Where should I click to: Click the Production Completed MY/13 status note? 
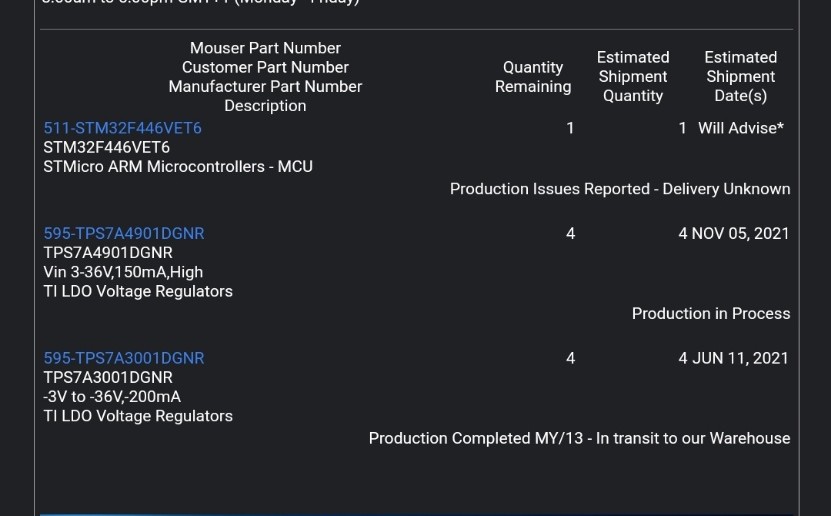pos(580,439)
